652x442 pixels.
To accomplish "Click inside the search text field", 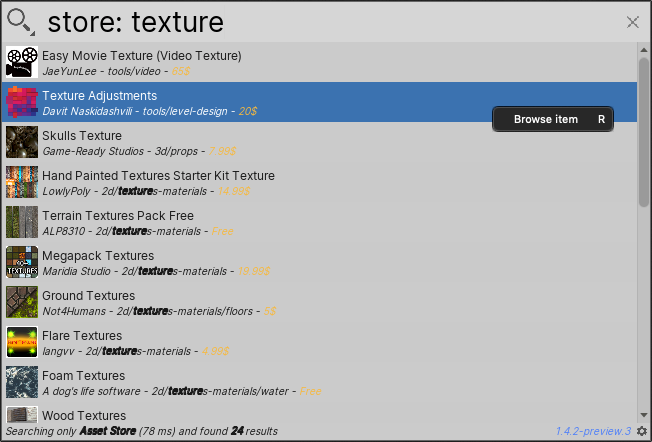I will 333,22.
